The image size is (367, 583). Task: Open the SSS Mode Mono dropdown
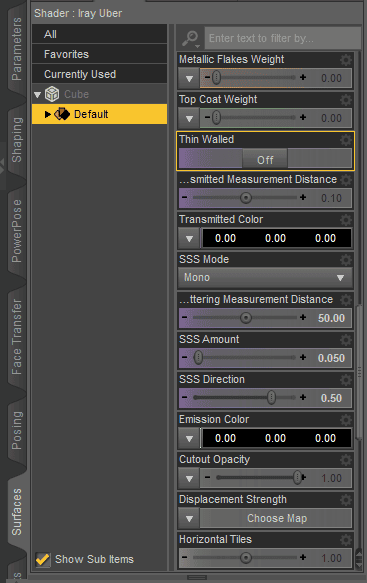click(265, 278)
